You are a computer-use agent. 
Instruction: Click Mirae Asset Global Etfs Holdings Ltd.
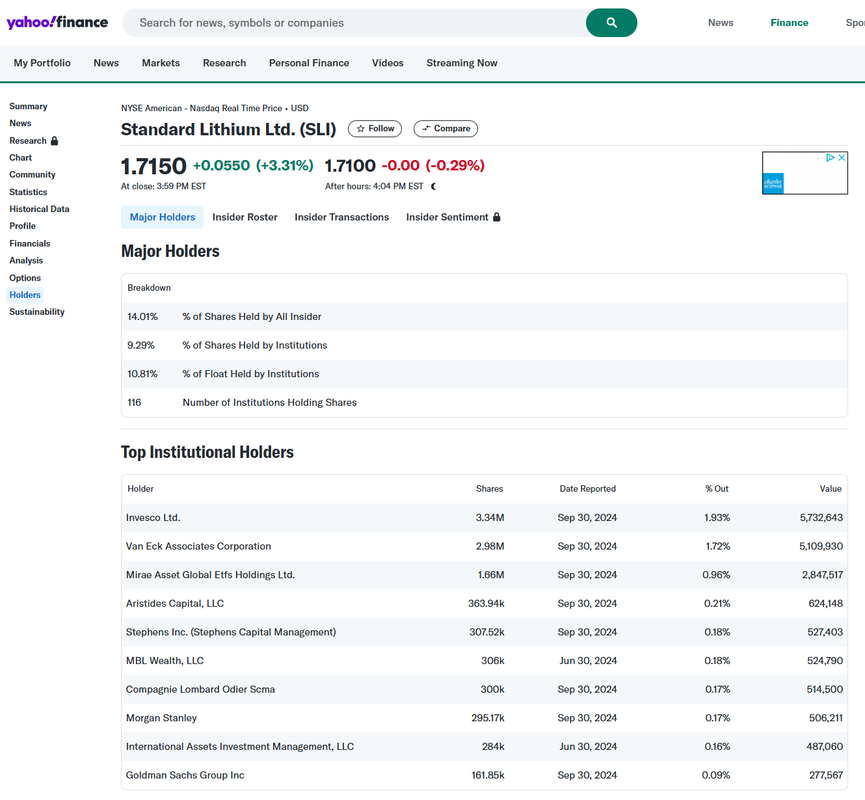(x=210, y=575)
